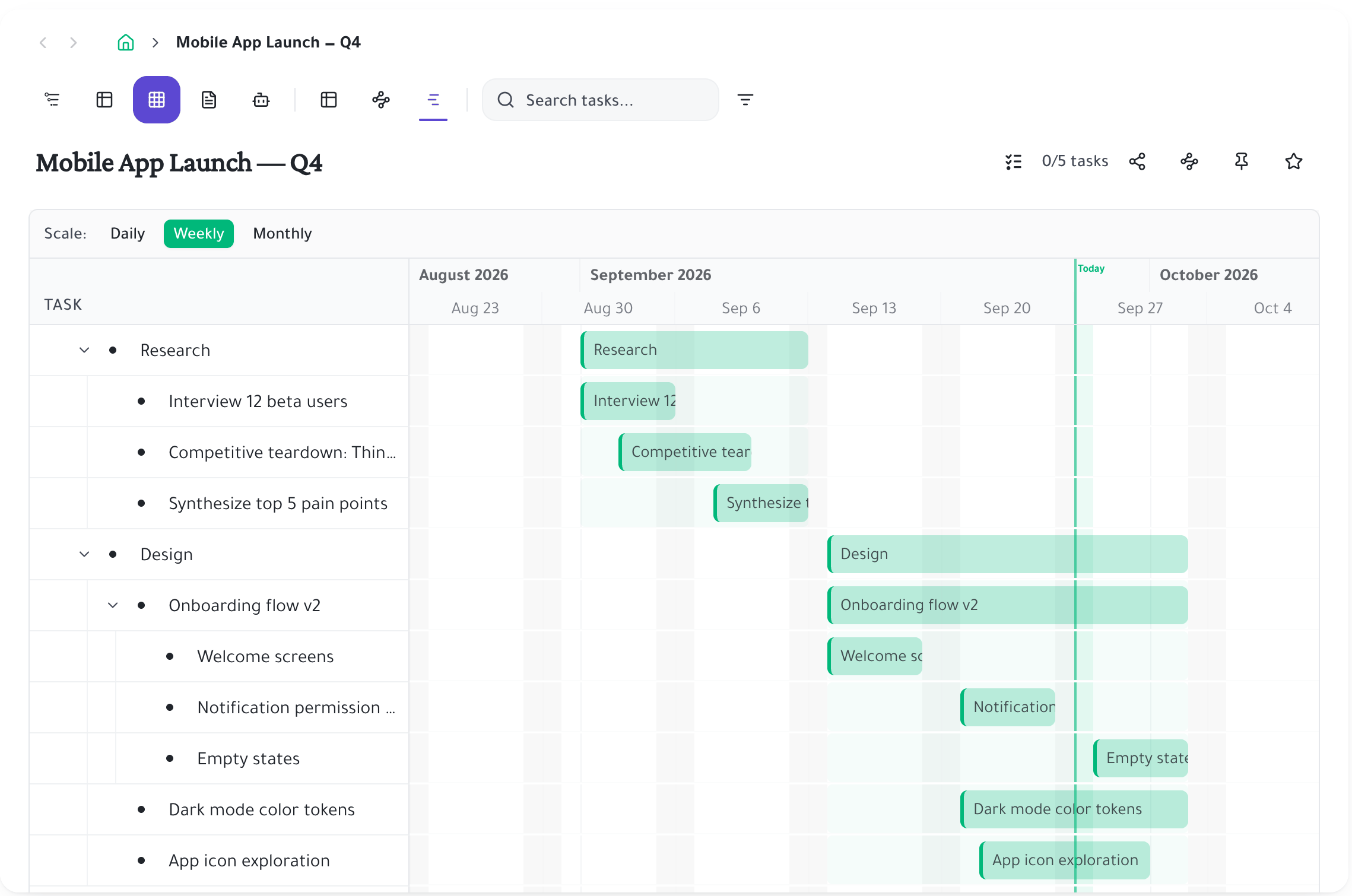This screenshot has width=1352, height=896.
Task: Select the Empty states task row
Action: tap(219, 758)
